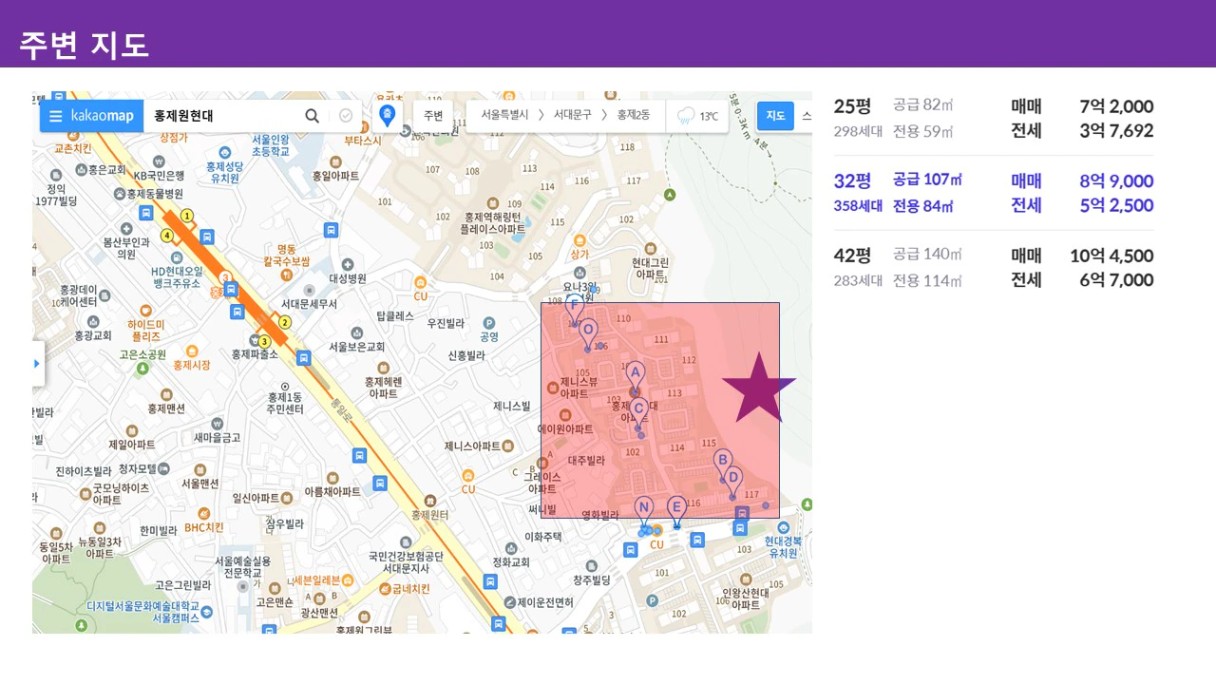Click the 8억 9,000 sale price
Viewport: 1216px width, 684px height.
[x=1116, y=181]
